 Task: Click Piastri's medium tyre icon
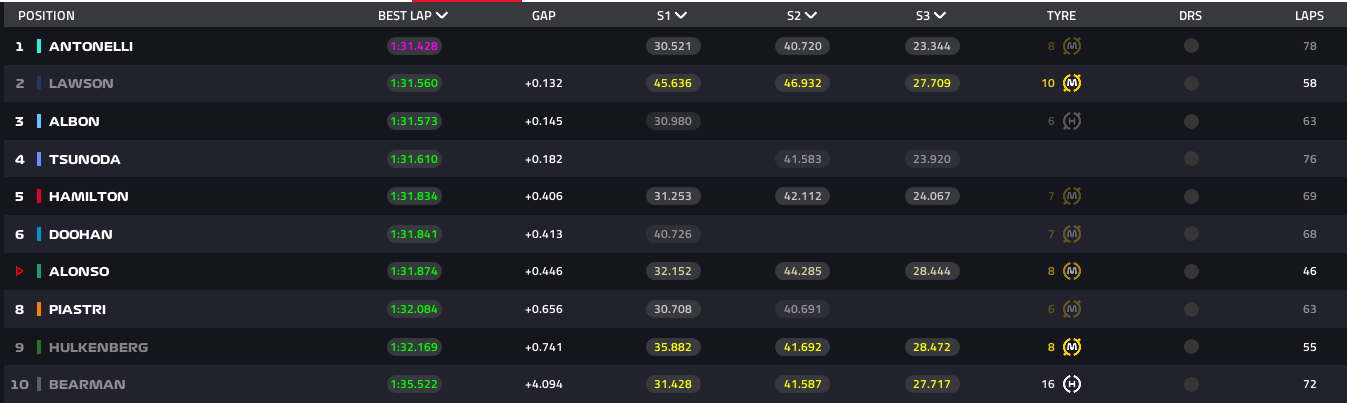click(x=1072, y=309)
